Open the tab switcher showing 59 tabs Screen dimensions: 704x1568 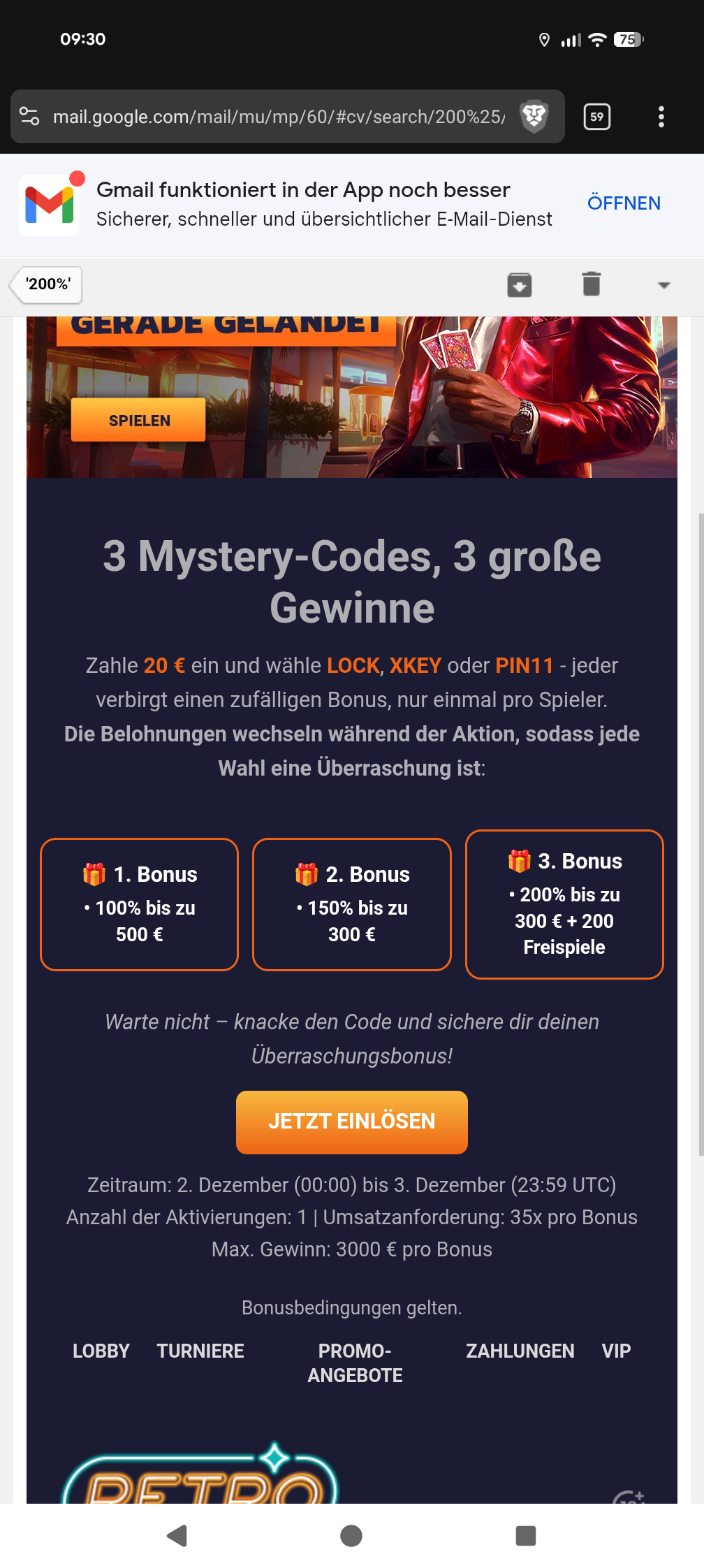pos(597,117)
